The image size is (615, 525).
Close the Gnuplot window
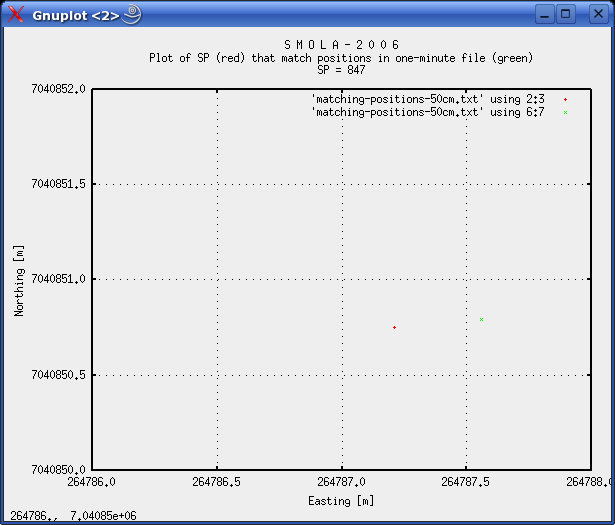pyautogui.click(x=590, y=14)
